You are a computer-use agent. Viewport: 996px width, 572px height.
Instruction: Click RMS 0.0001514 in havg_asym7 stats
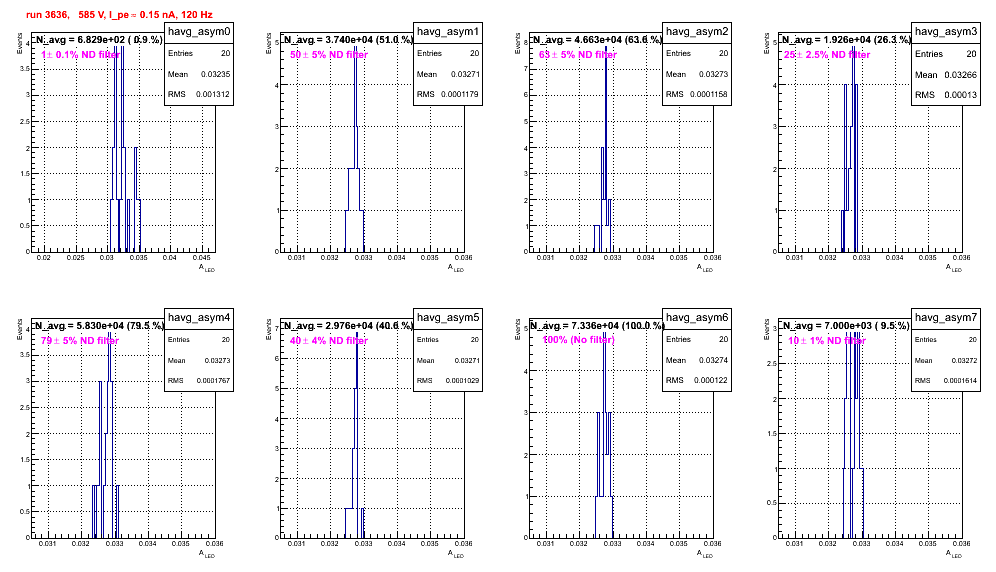point(946,380)
